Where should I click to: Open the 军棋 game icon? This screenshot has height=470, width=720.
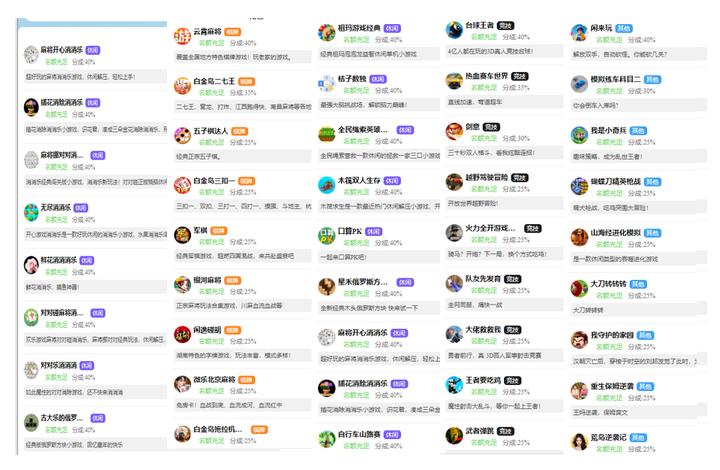click(x=182, y=235)
